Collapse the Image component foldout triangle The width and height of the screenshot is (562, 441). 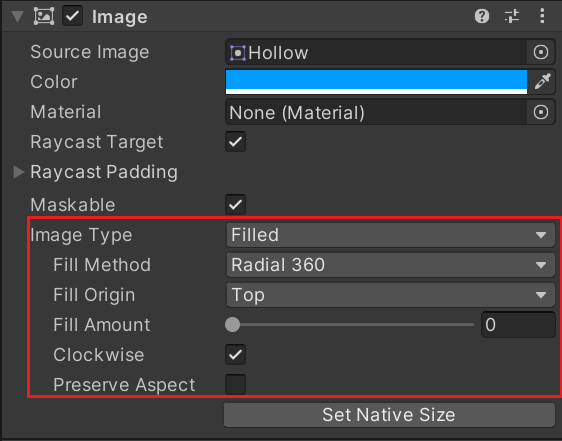(x=18, y=16)
